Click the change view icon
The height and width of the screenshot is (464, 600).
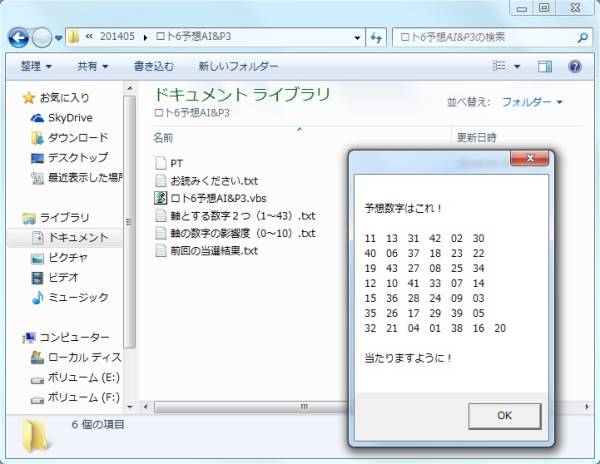pos(499,66)
